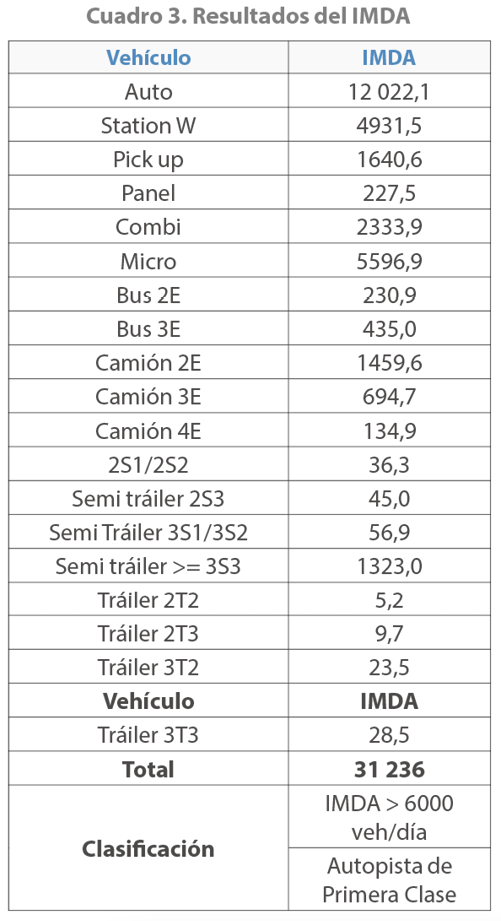This screenshot has height=921, width=501.
Task: Click the value 12 022,1
Action: tap(389, 91)
